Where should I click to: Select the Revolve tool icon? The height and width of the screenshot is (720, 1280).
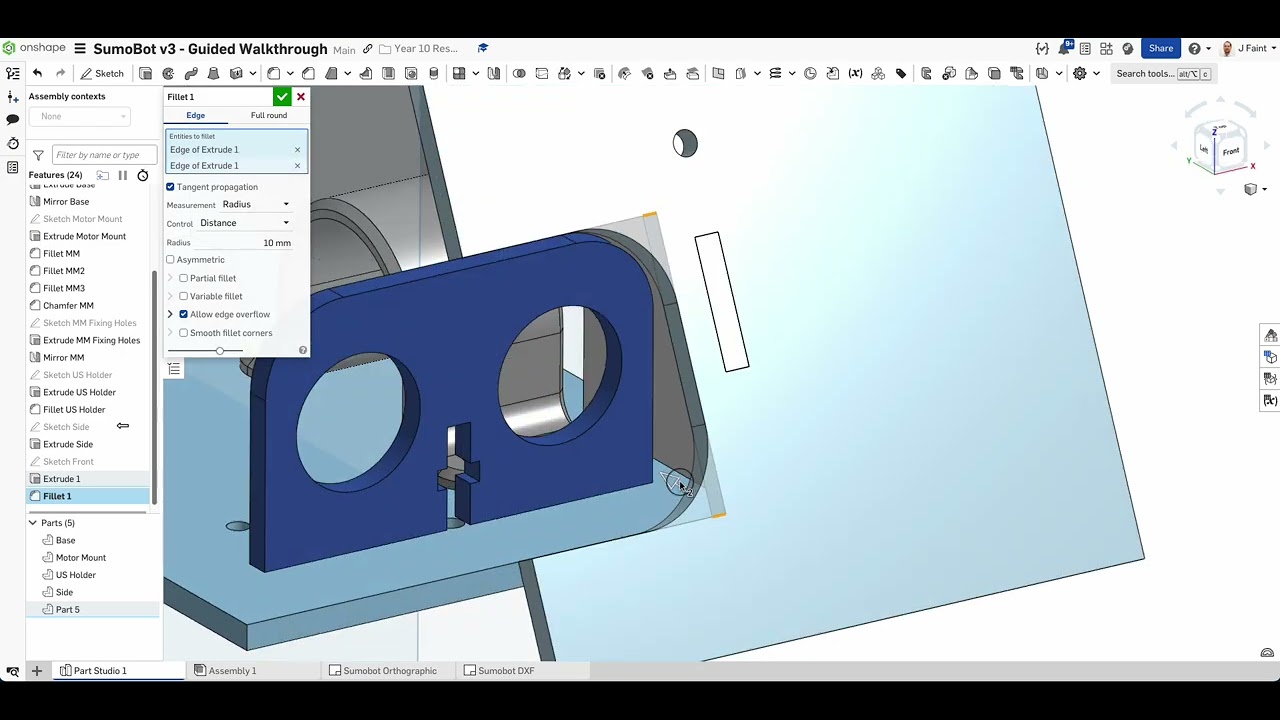tap(168, 73)
